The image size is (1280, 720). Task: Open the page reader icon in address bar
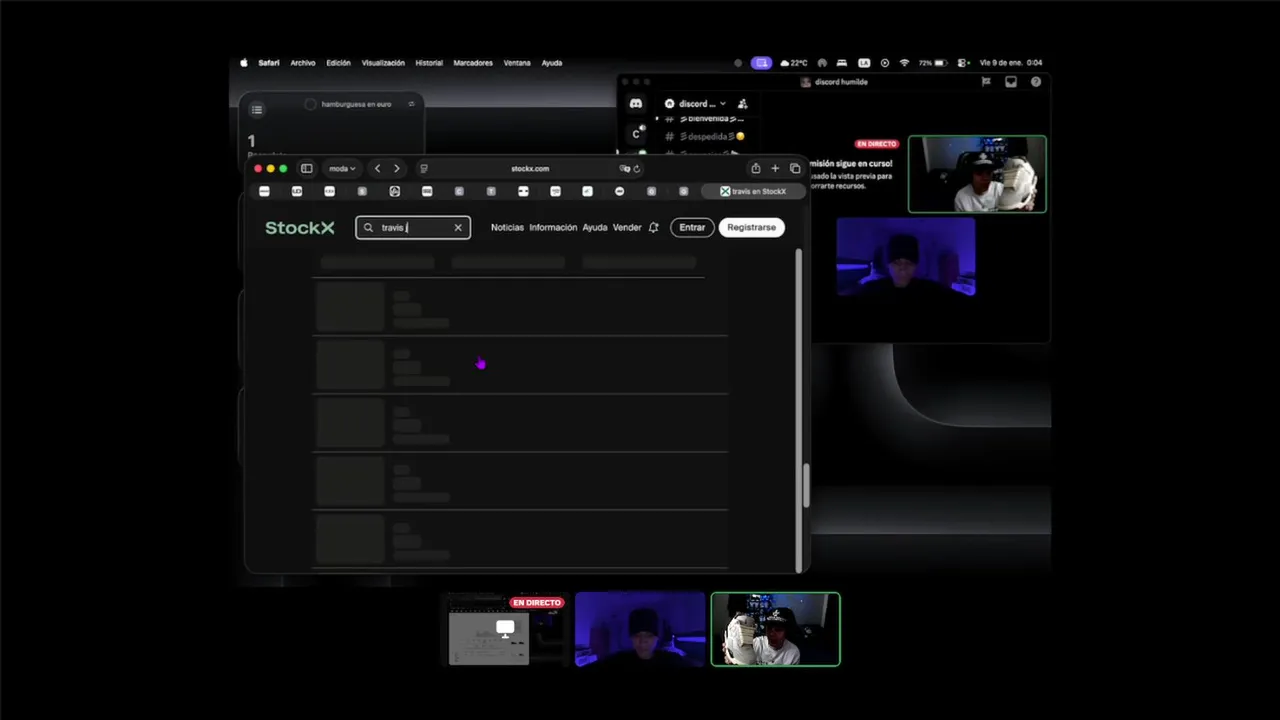[424, 169]
